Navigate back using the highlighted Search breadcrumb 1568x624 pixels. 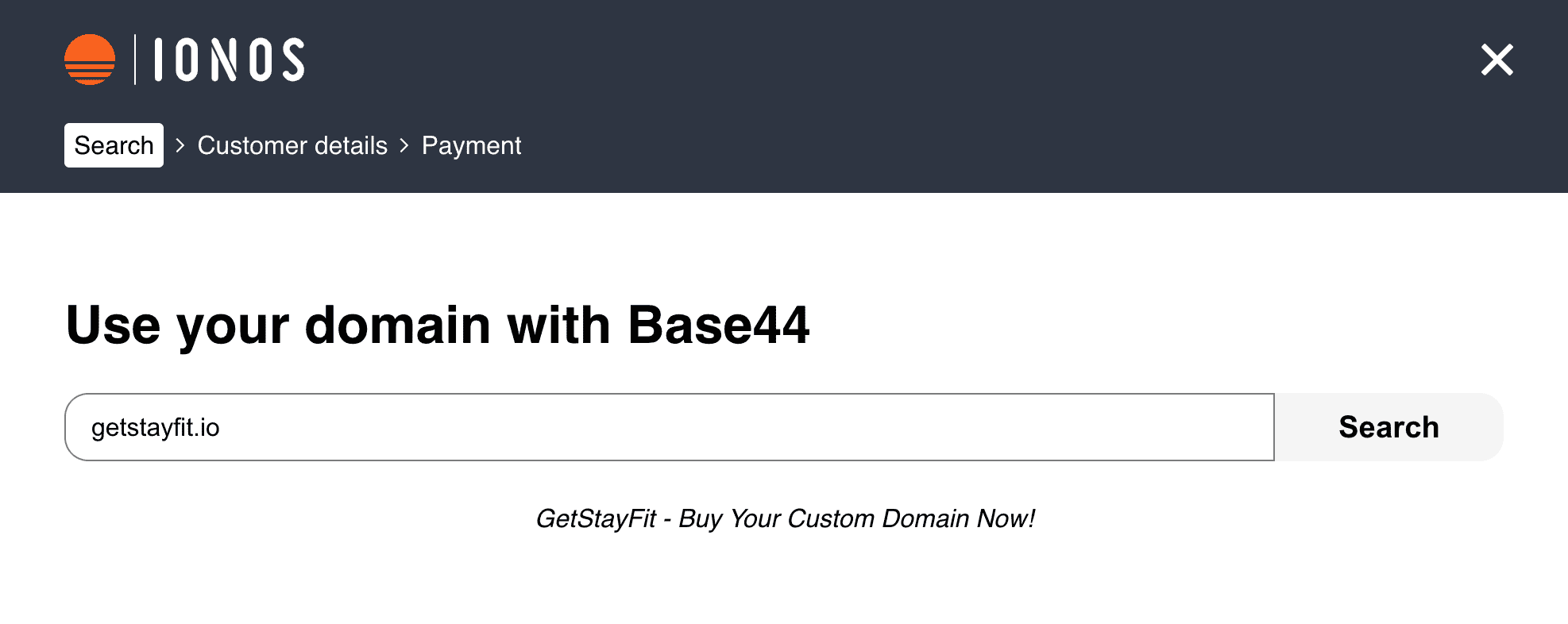coord(113,145)
